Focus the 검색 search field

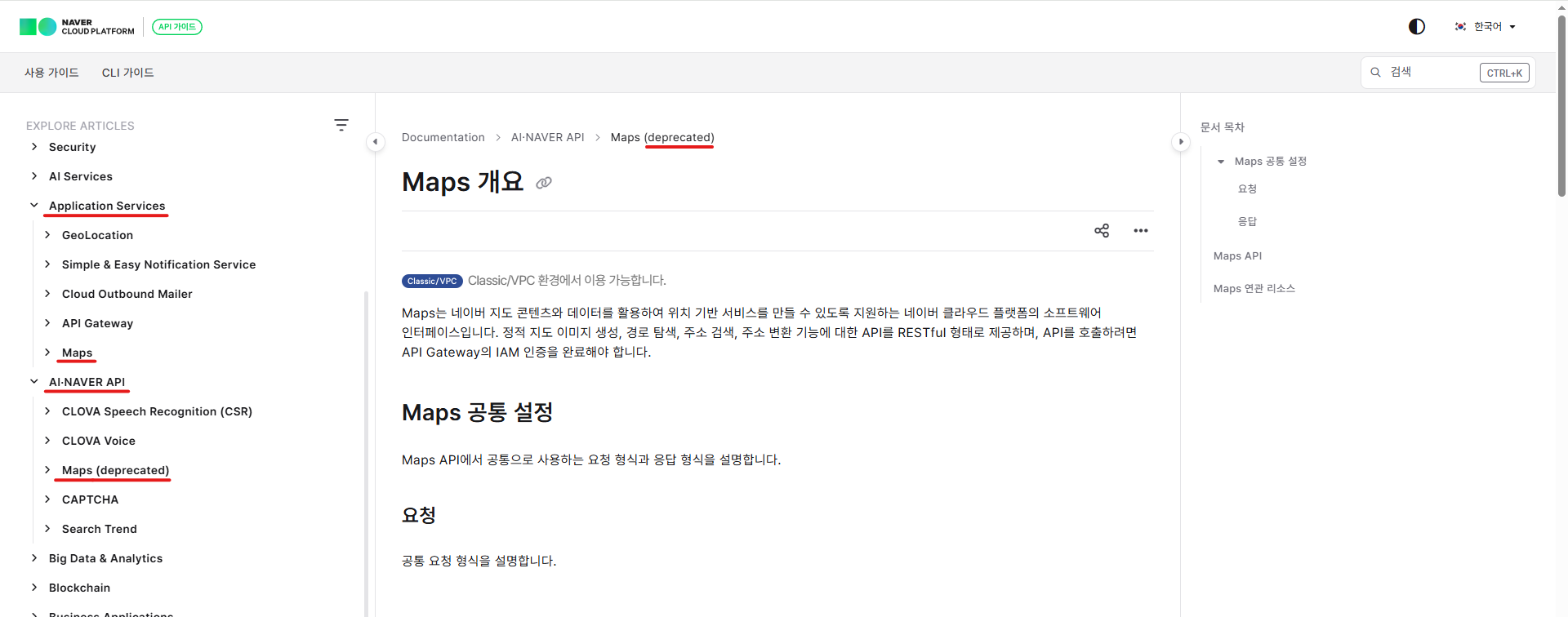tap(1448, 73)
